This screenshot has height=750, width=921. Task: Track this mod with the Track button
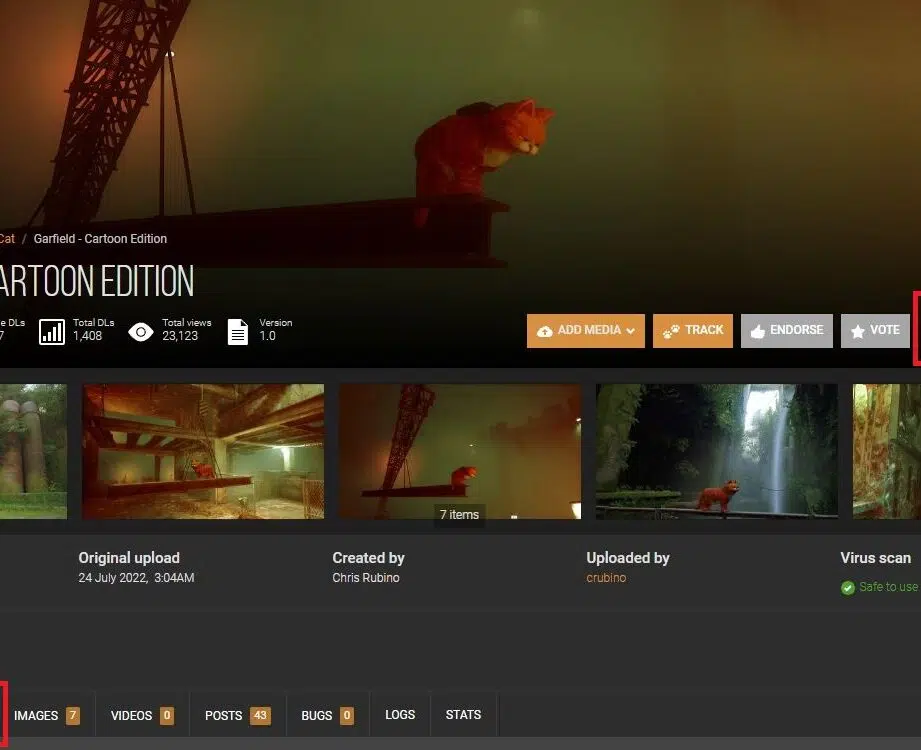coord(693,331)
